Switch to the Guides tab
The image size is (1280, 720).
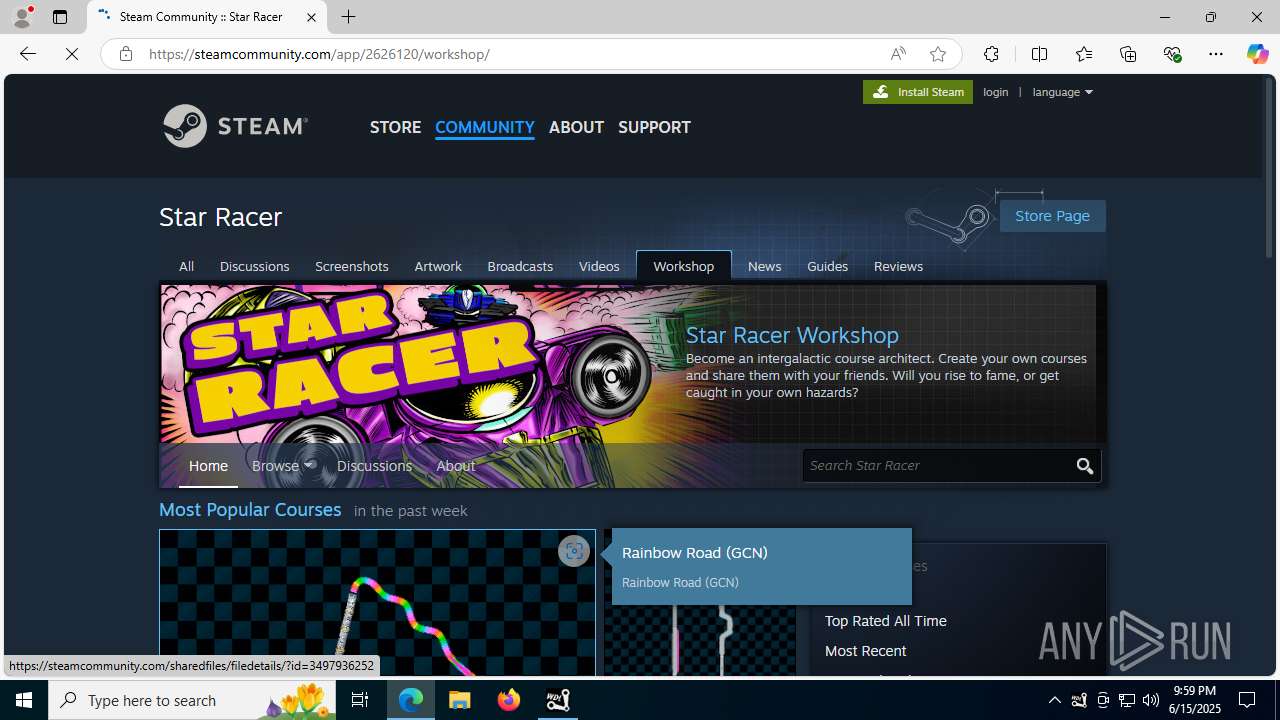point(827,266)
